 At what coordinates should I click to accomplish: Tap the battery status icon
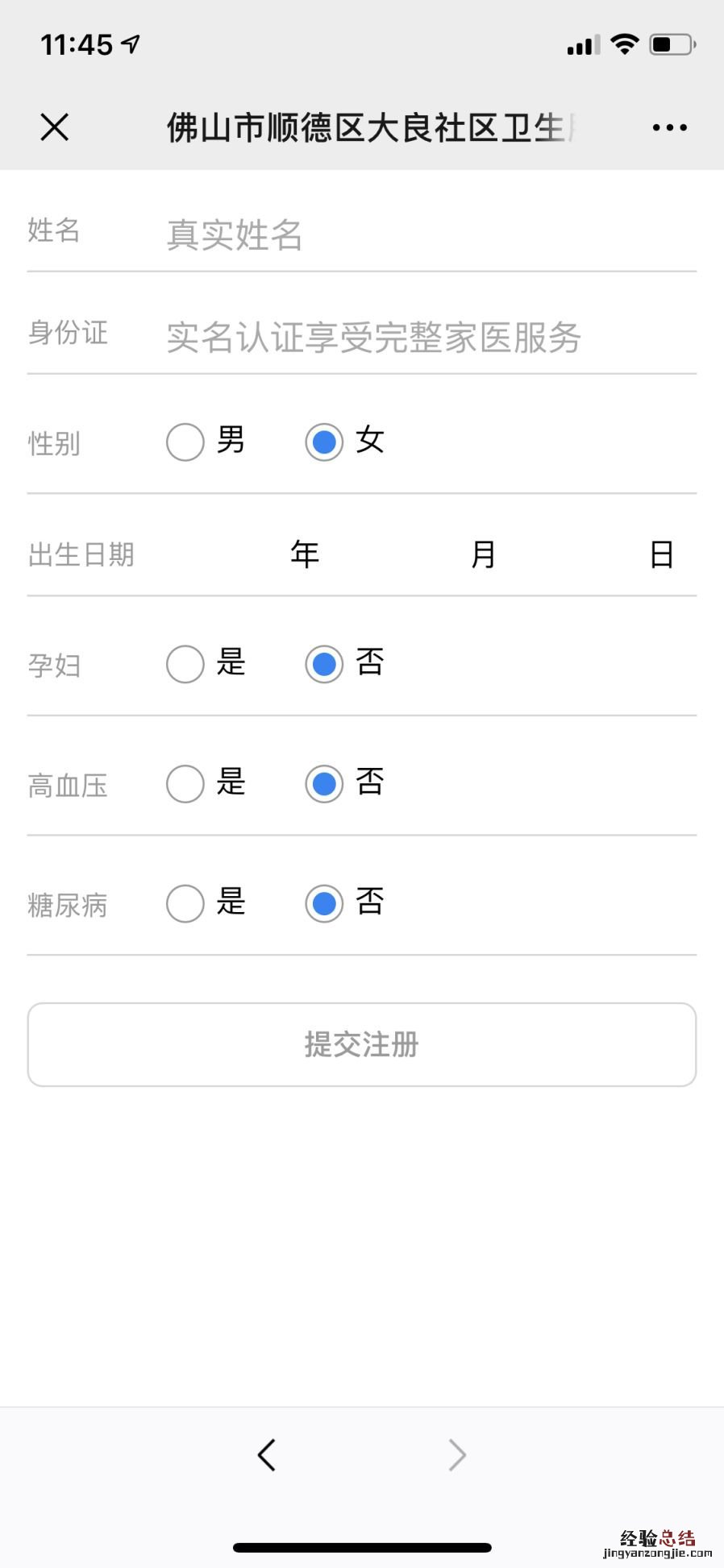(672, 44)
